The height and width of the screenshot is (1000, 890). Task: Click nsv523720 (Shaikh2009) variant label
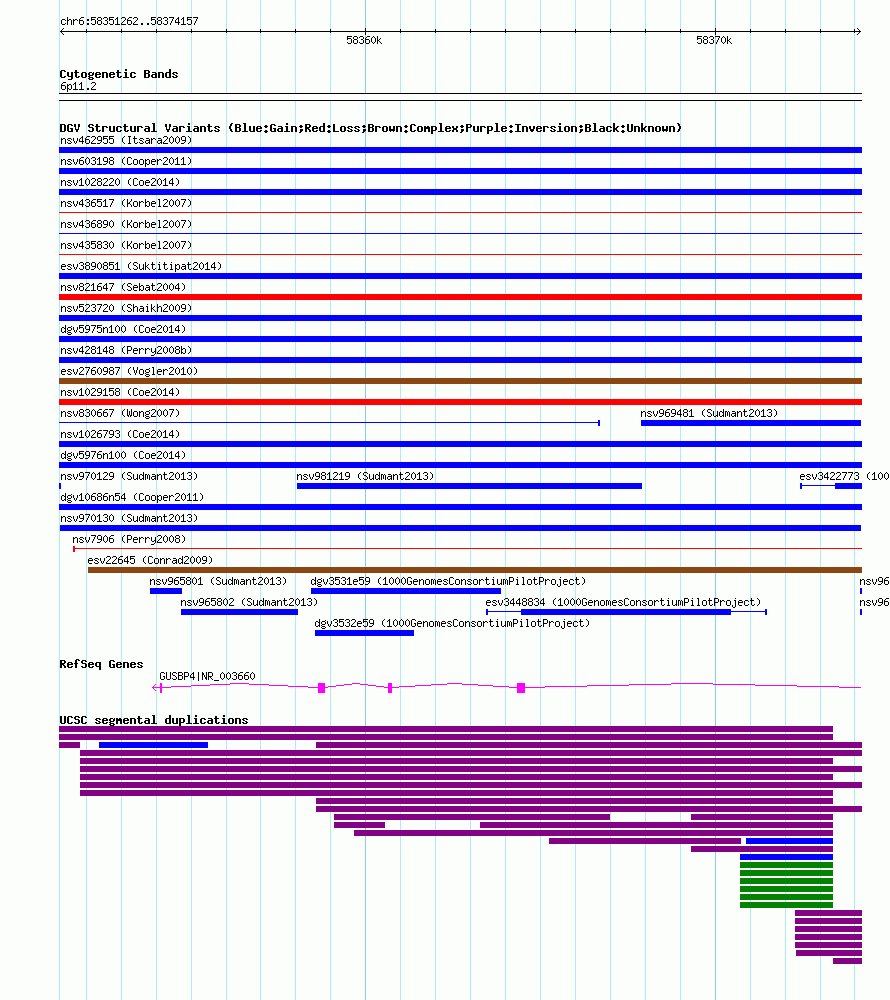[126, 309]
